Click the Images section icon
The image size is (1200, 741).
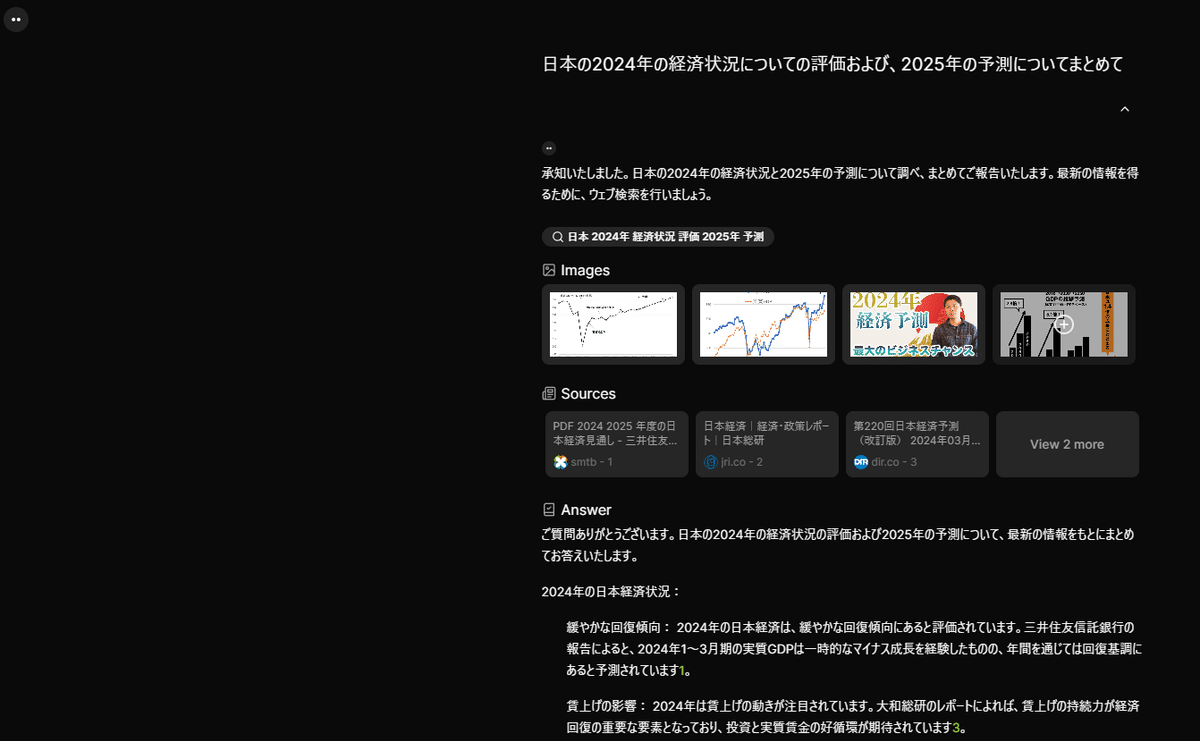coord(549,269)
